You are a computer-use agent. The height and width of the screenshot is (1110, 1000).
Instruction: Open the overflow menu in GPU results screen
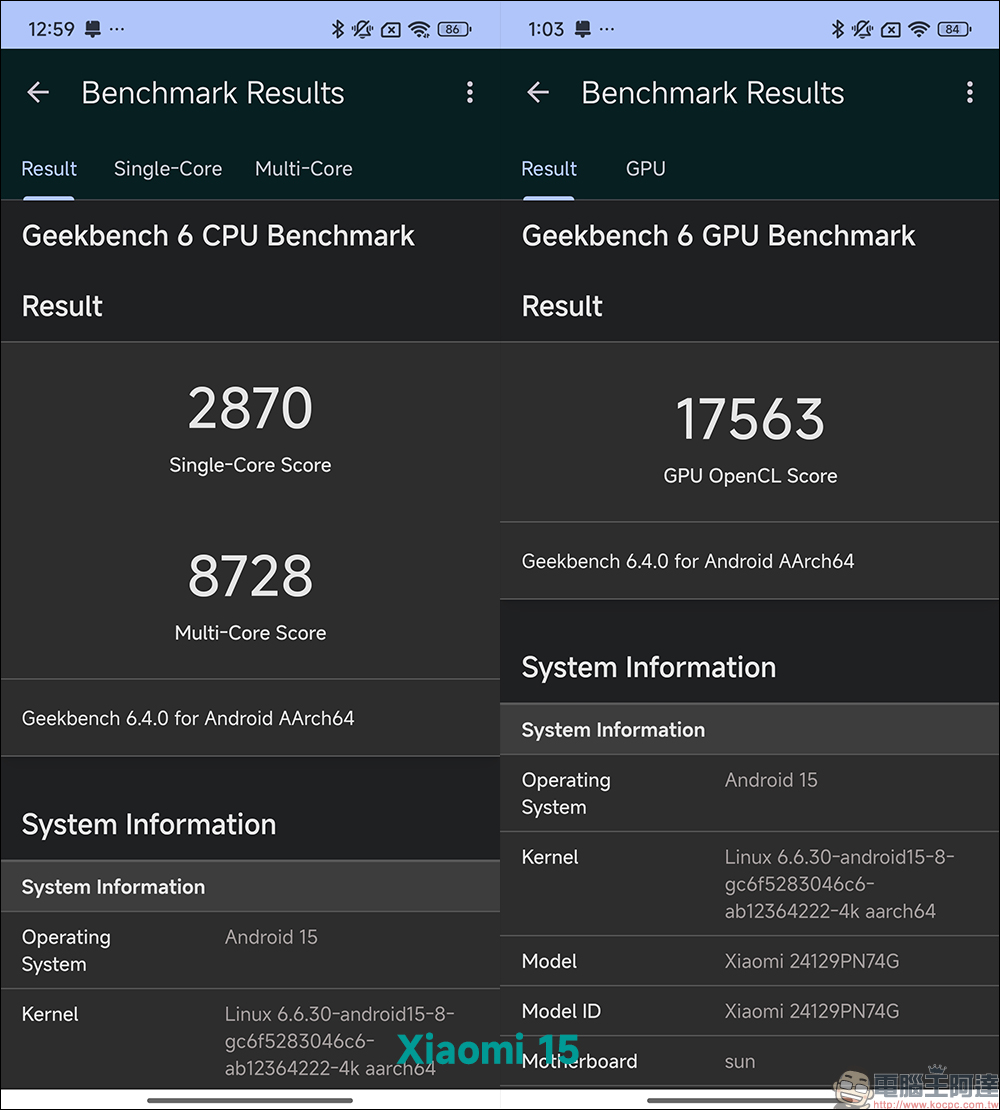970,92
